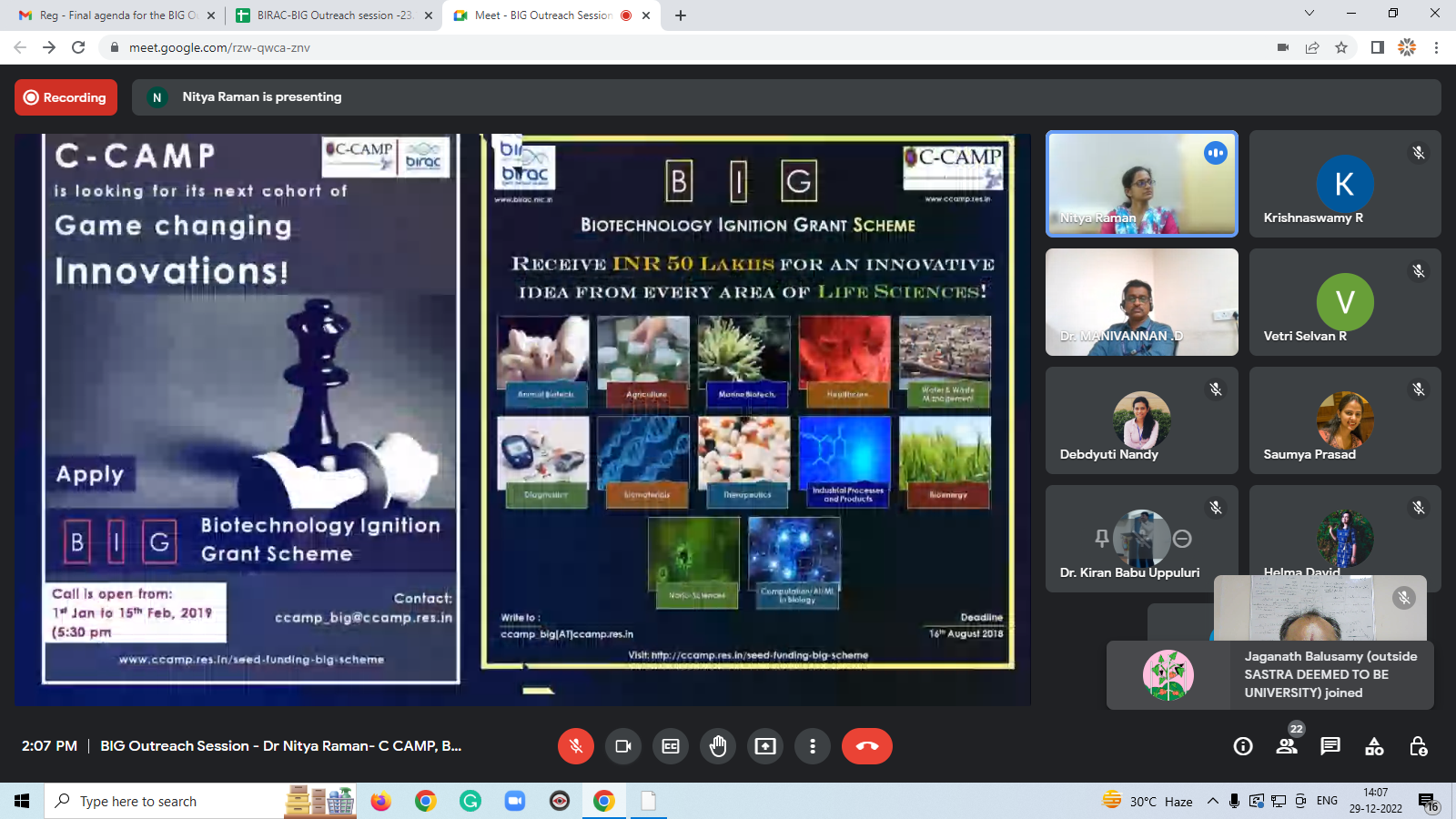Screen dimensions: 1456x819
Task: Click the Present now icon
Action: (x=765, y=746)
